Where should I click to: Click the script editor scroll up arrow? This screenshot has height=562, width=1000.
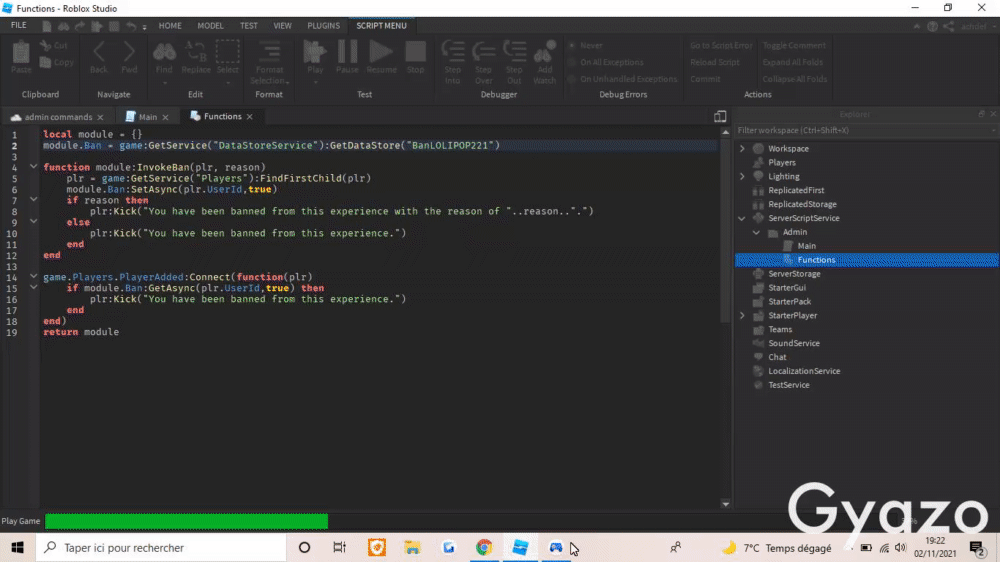tap(725, 132)
